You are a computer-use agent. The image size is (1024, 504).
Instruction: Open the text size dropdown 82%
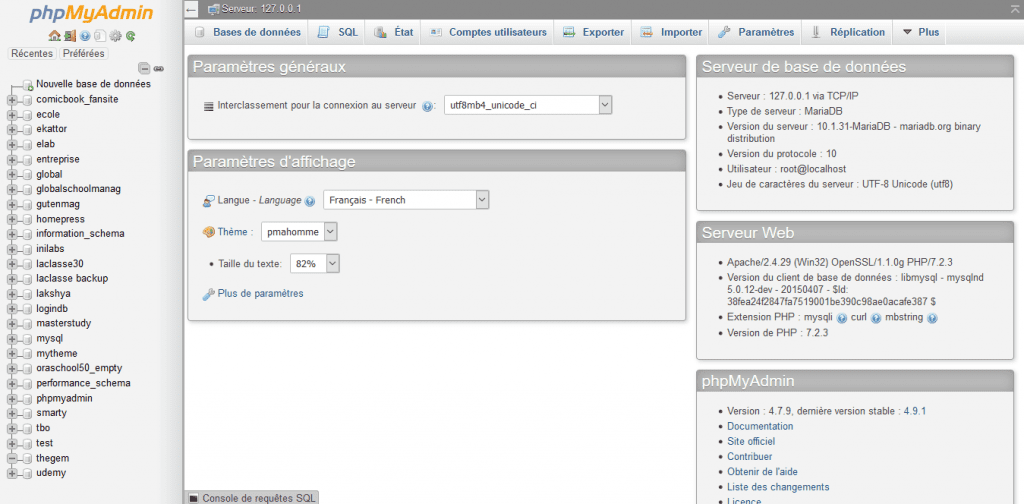coord(315,263)
